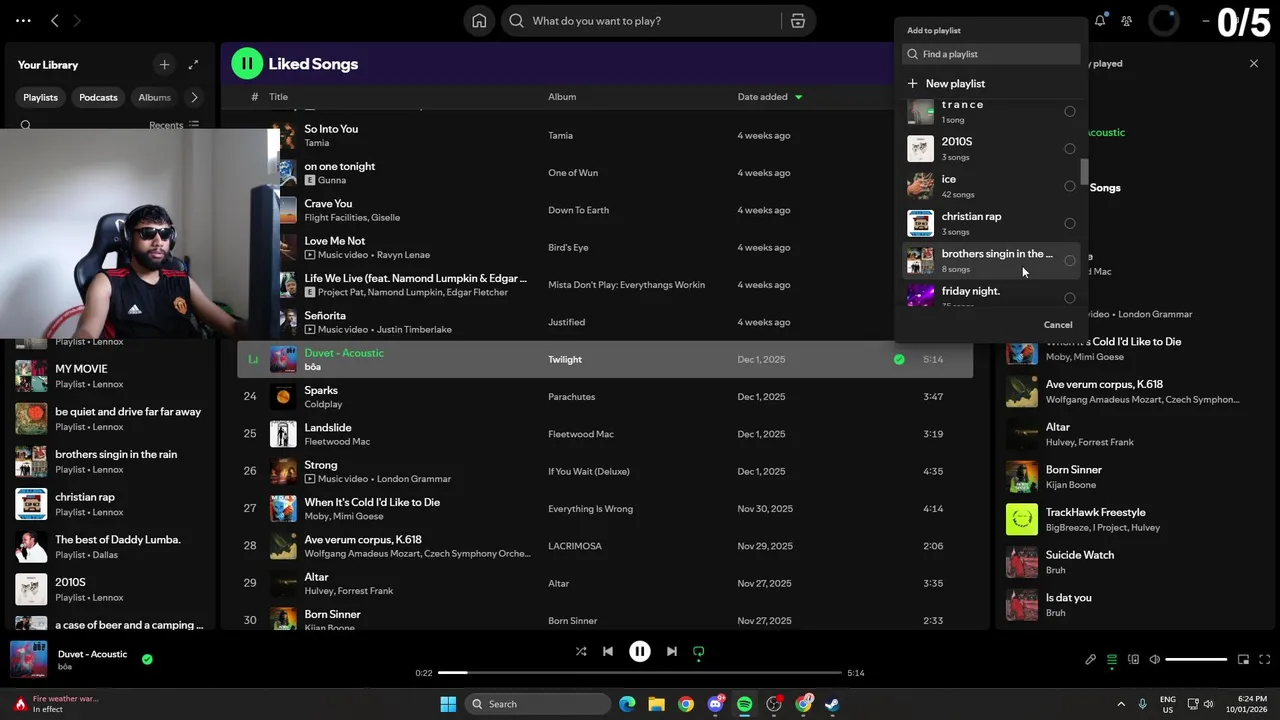Open Parachutes album link

[x=571, y=397]
